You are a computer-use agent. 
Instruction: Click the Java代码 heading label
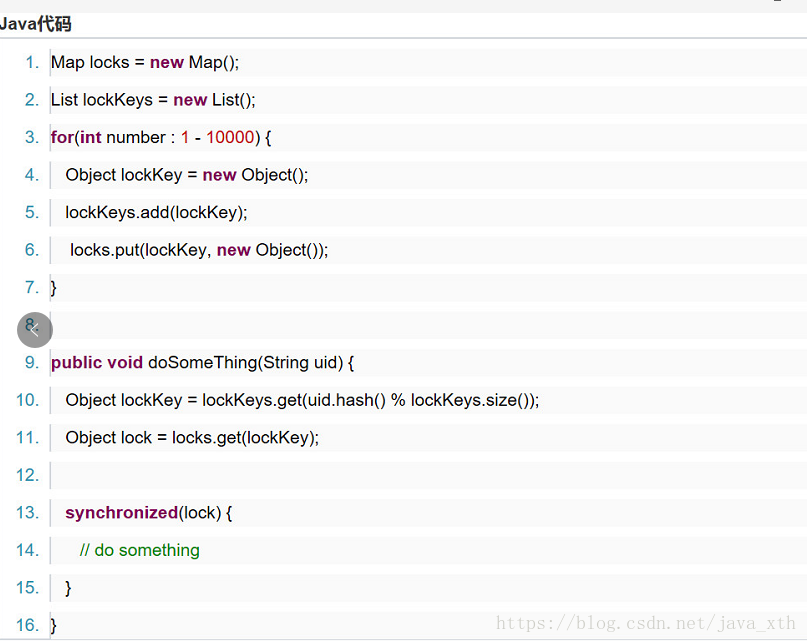pyautogui.click(x=36, y=23)
